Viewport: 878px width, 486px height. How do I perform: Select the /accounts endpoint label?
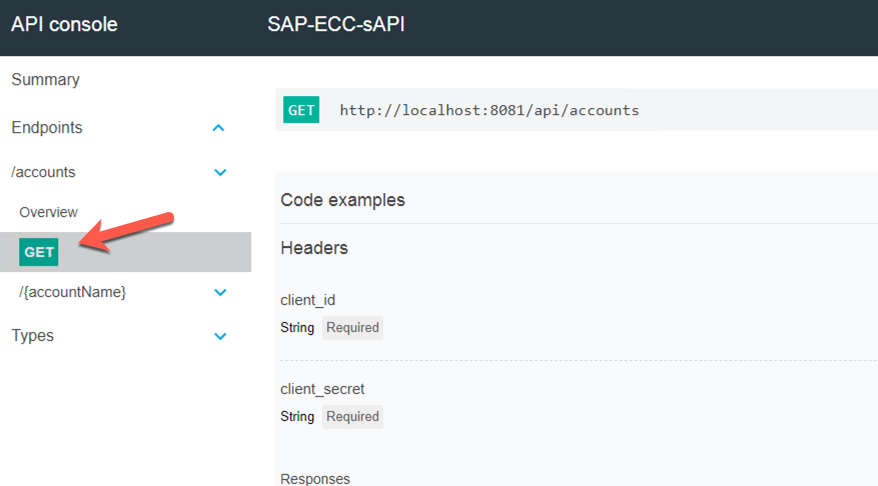pyautogui.click(x=43, y=172)
